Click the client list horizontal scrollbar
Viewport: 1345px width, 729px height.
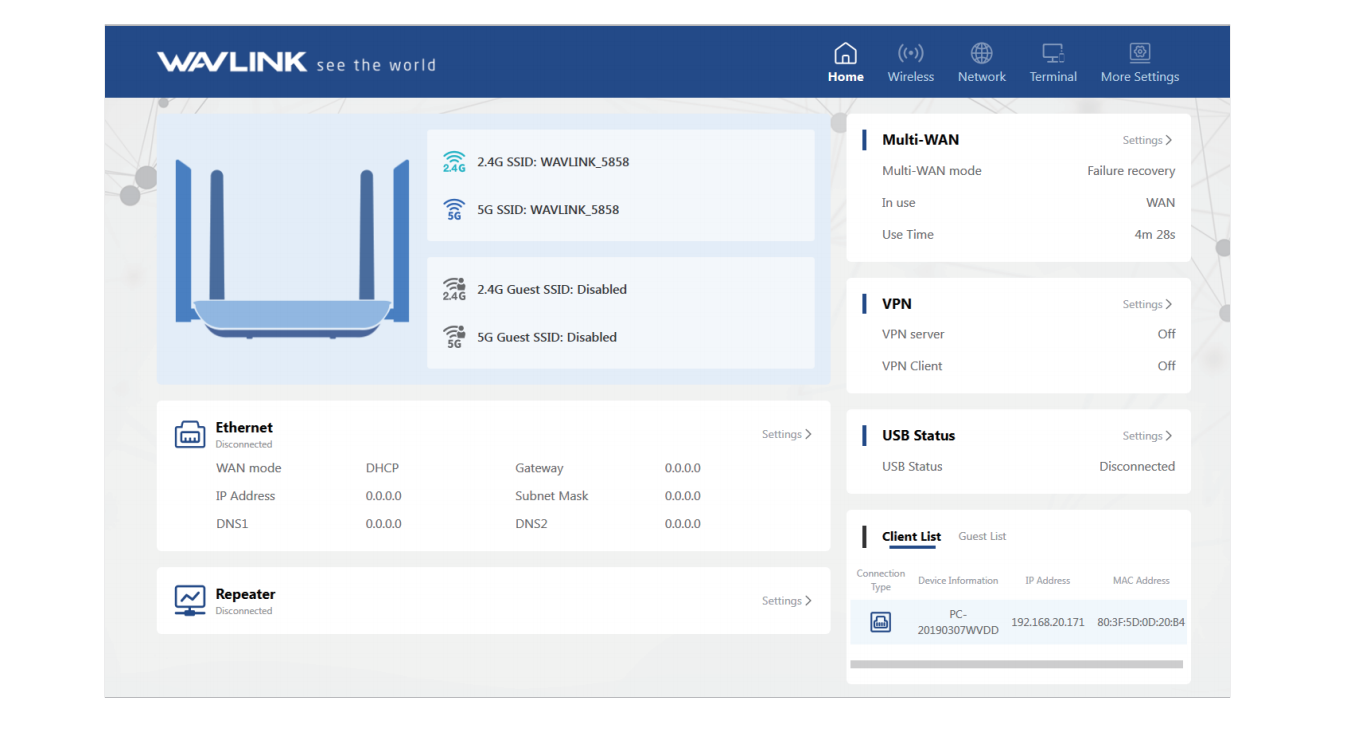coord(1016,664)
